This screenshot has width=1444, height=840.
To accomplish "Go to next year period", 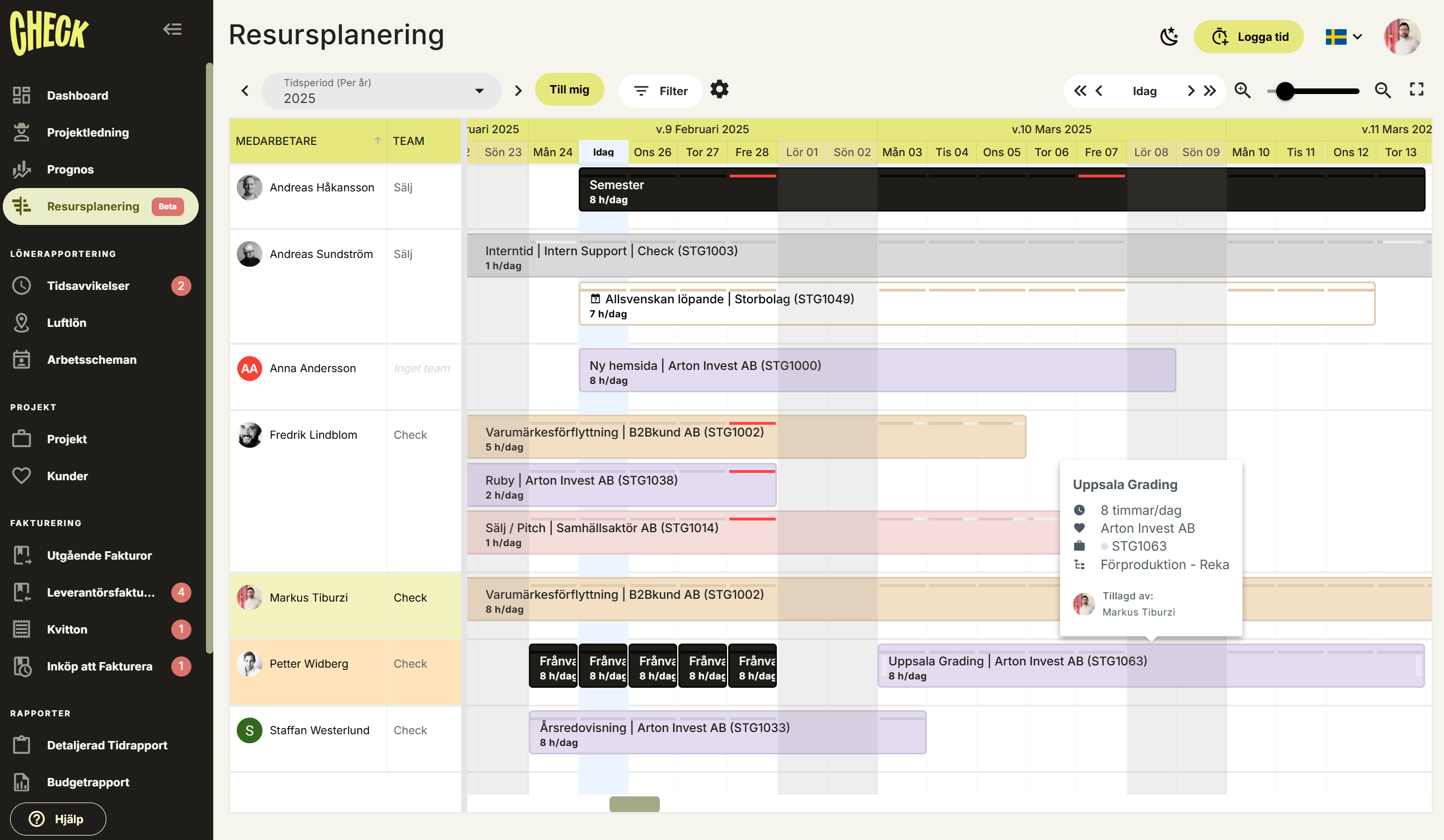I will [518, 91].
